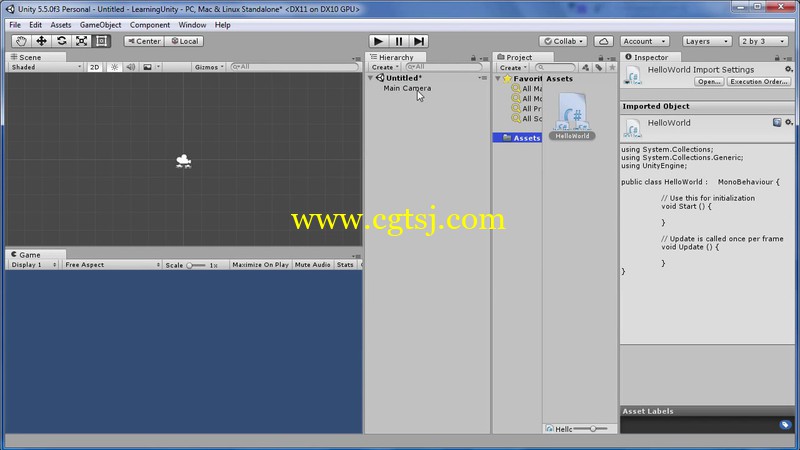Viewport: 800px width, 450px height.
Task: Open Hierarchy Create dropdown
Action: [x=385, y=67]
